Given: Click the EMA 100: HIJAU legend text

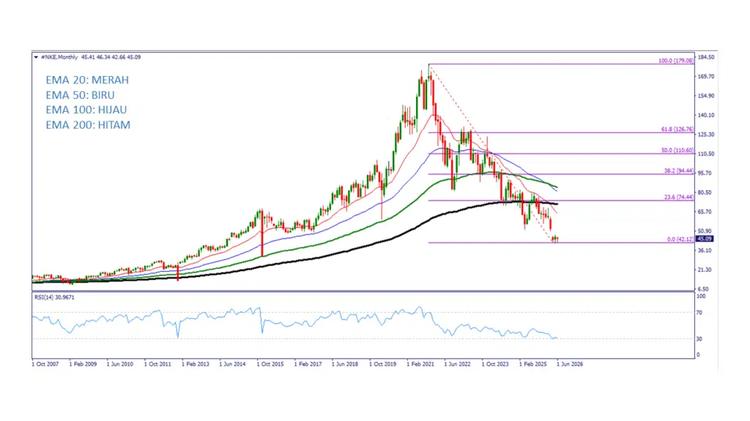Looking at the screenshot, I should (x=86, y=110).
